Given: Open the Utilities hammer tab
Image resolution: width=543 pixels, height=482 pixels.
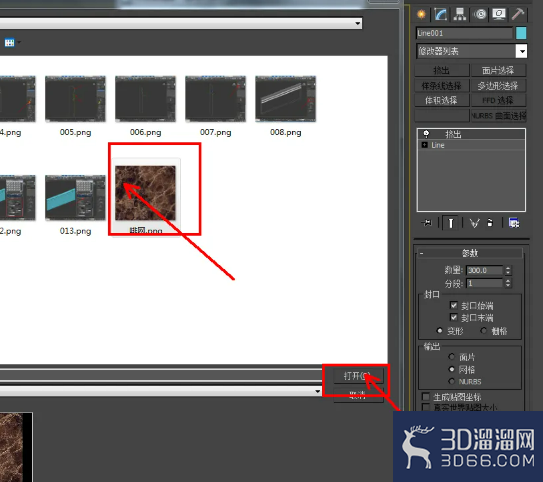Looking at the screenshot, I should [x=518, y=14].
